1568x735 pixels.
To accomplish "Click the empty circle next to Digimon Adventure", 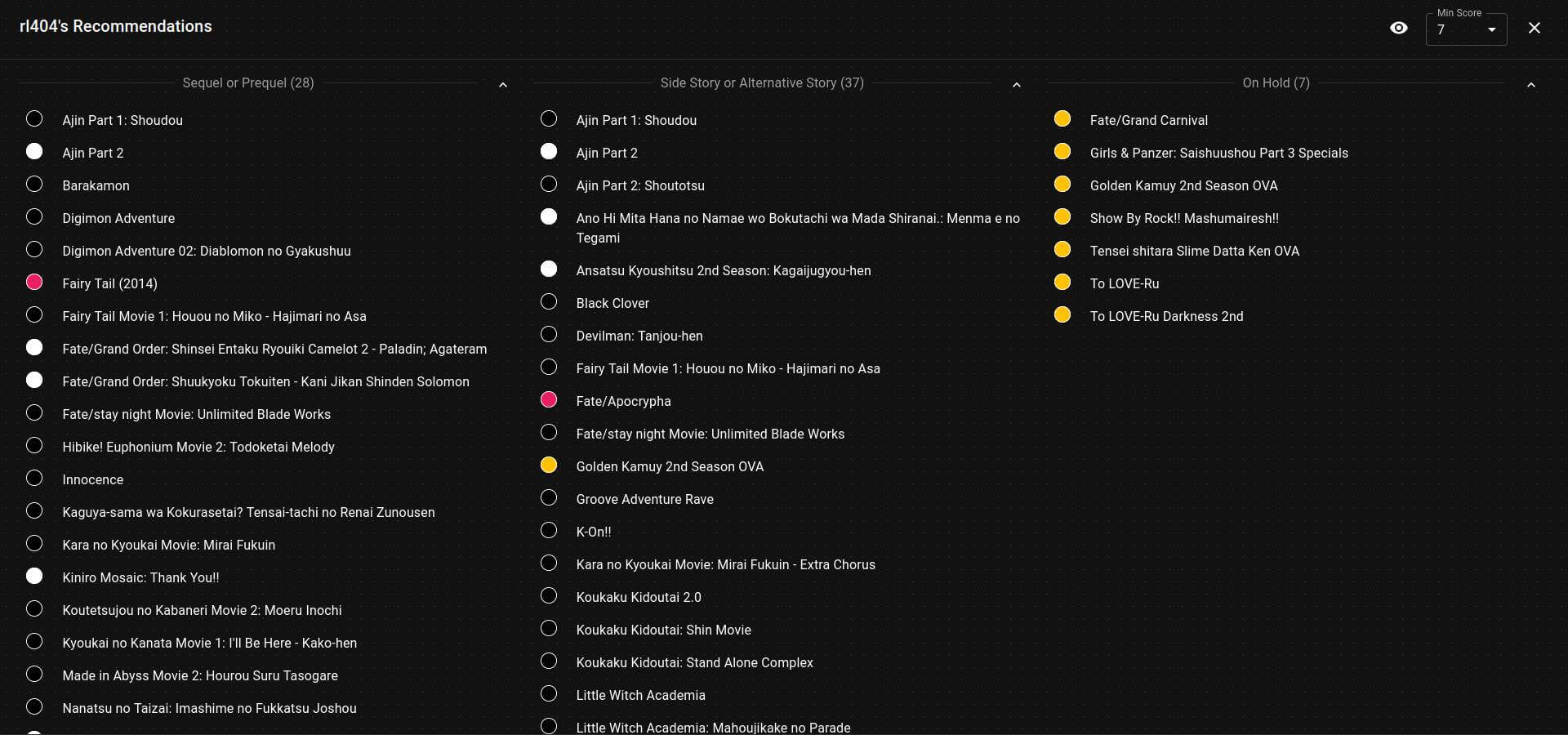I will (x=34, y=216).
